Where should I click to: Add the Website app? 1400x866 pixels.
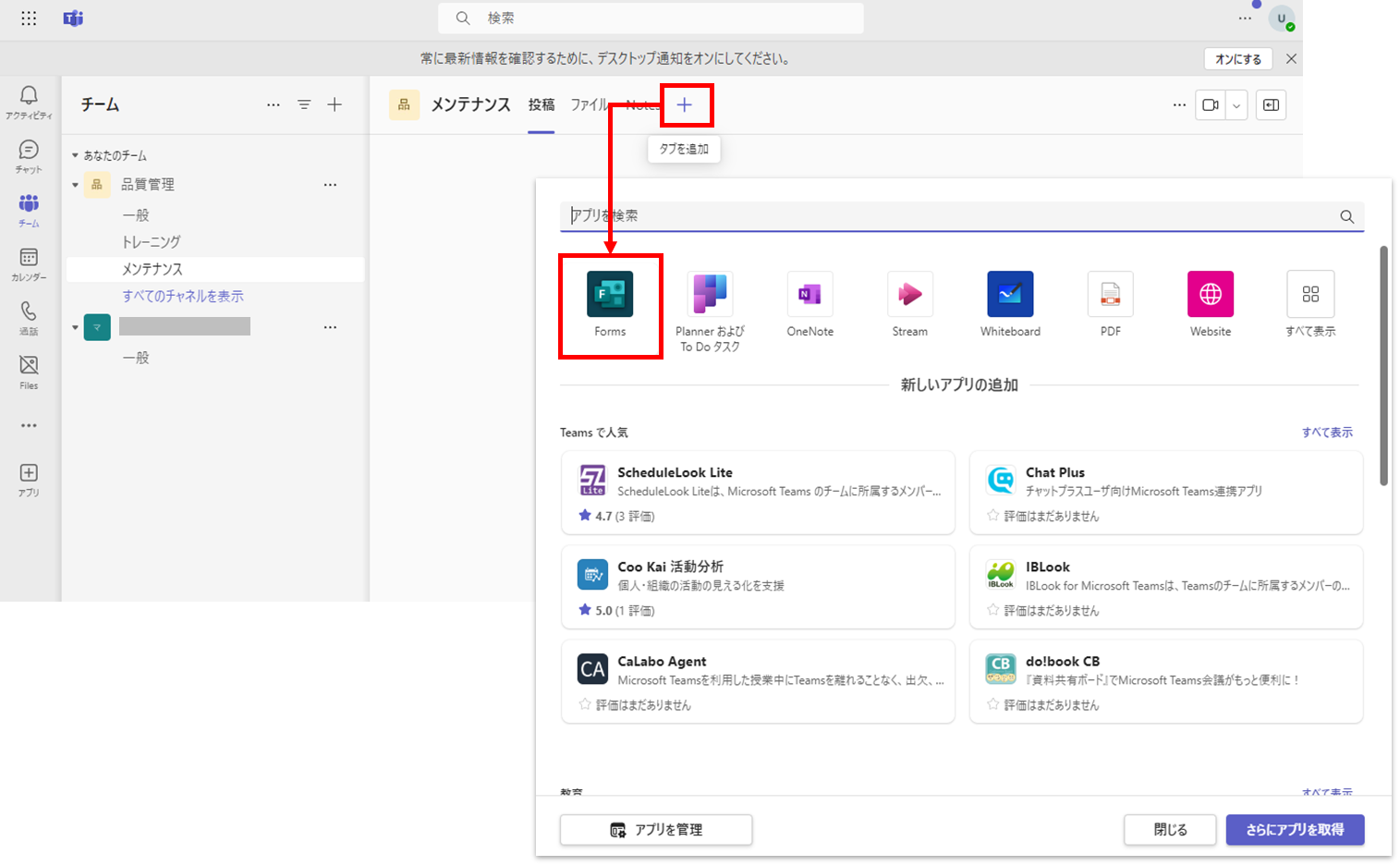pos(1211,304)
